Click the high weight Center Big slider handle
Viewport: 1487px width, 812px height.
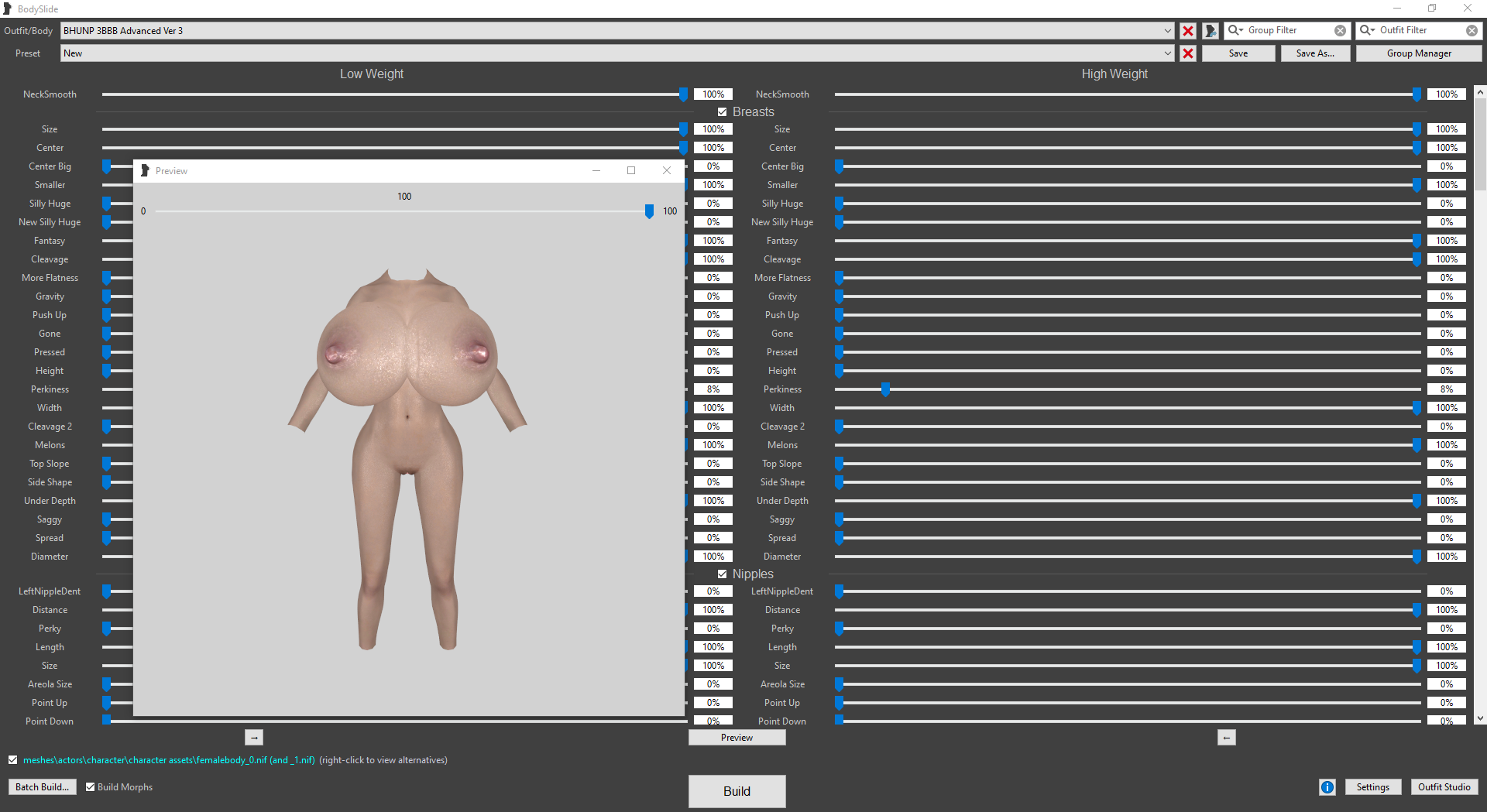pyautogui.click(x=839, y=166)
